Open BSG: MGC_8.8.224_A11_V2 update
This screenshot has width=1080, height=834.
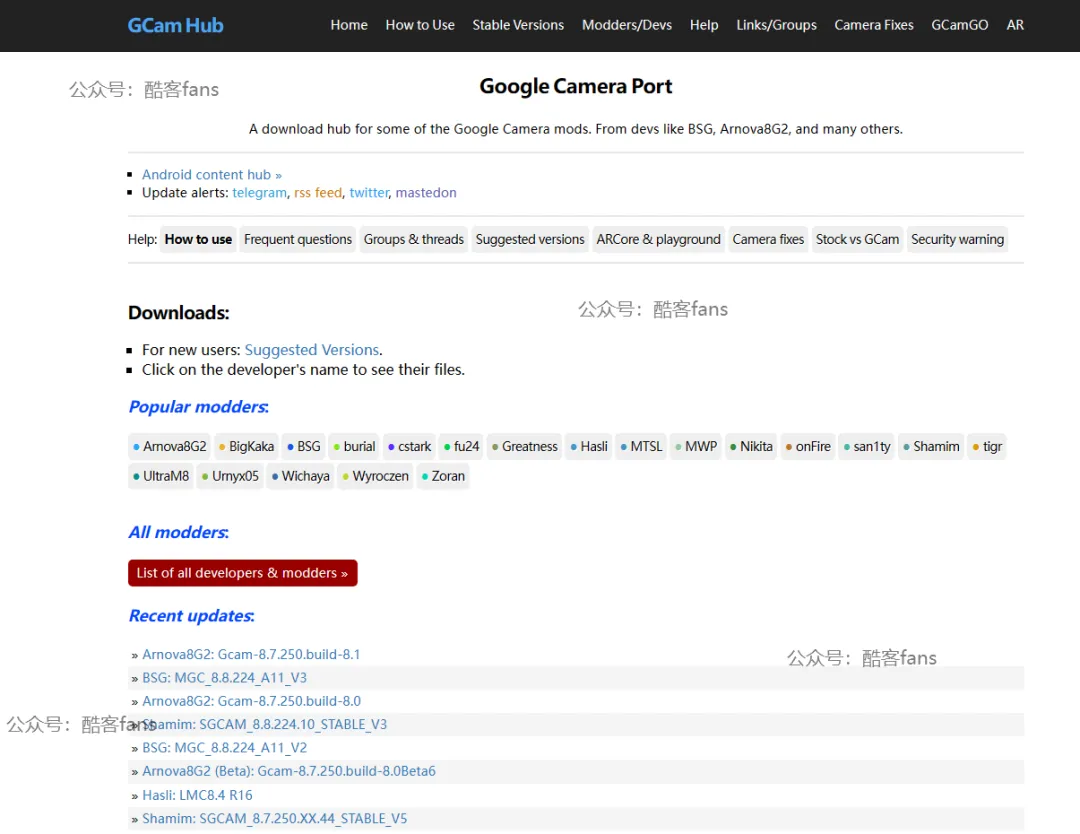coord(225,748)
